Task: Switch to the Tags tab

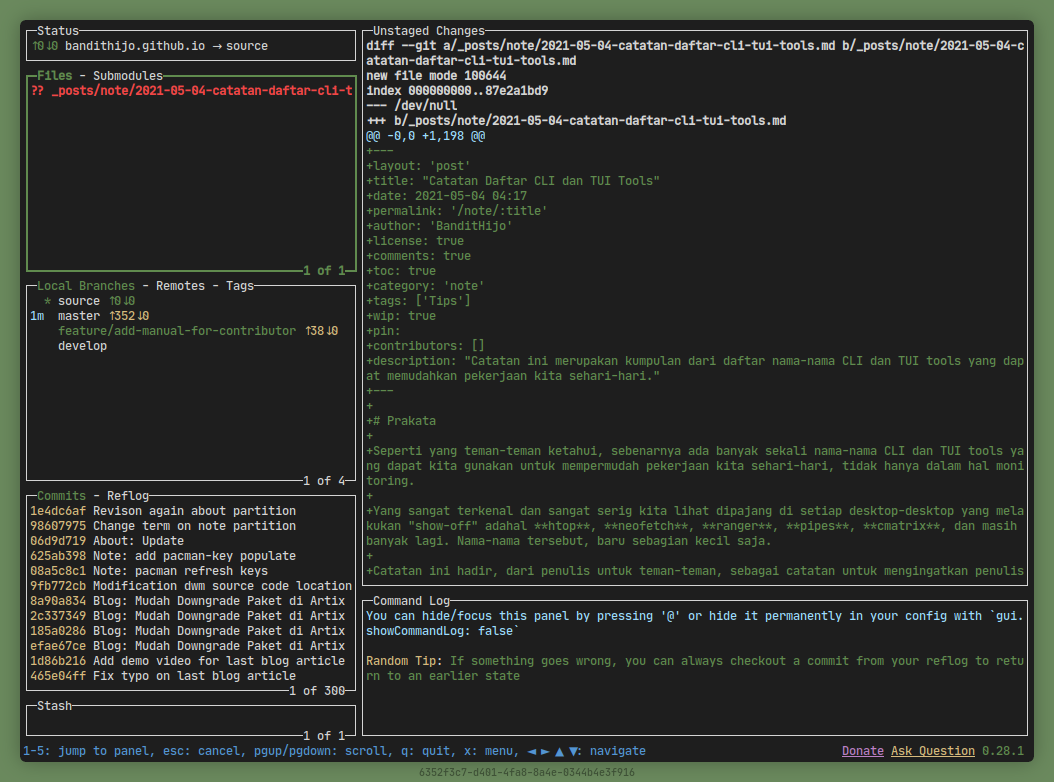Action: [240, 286]
